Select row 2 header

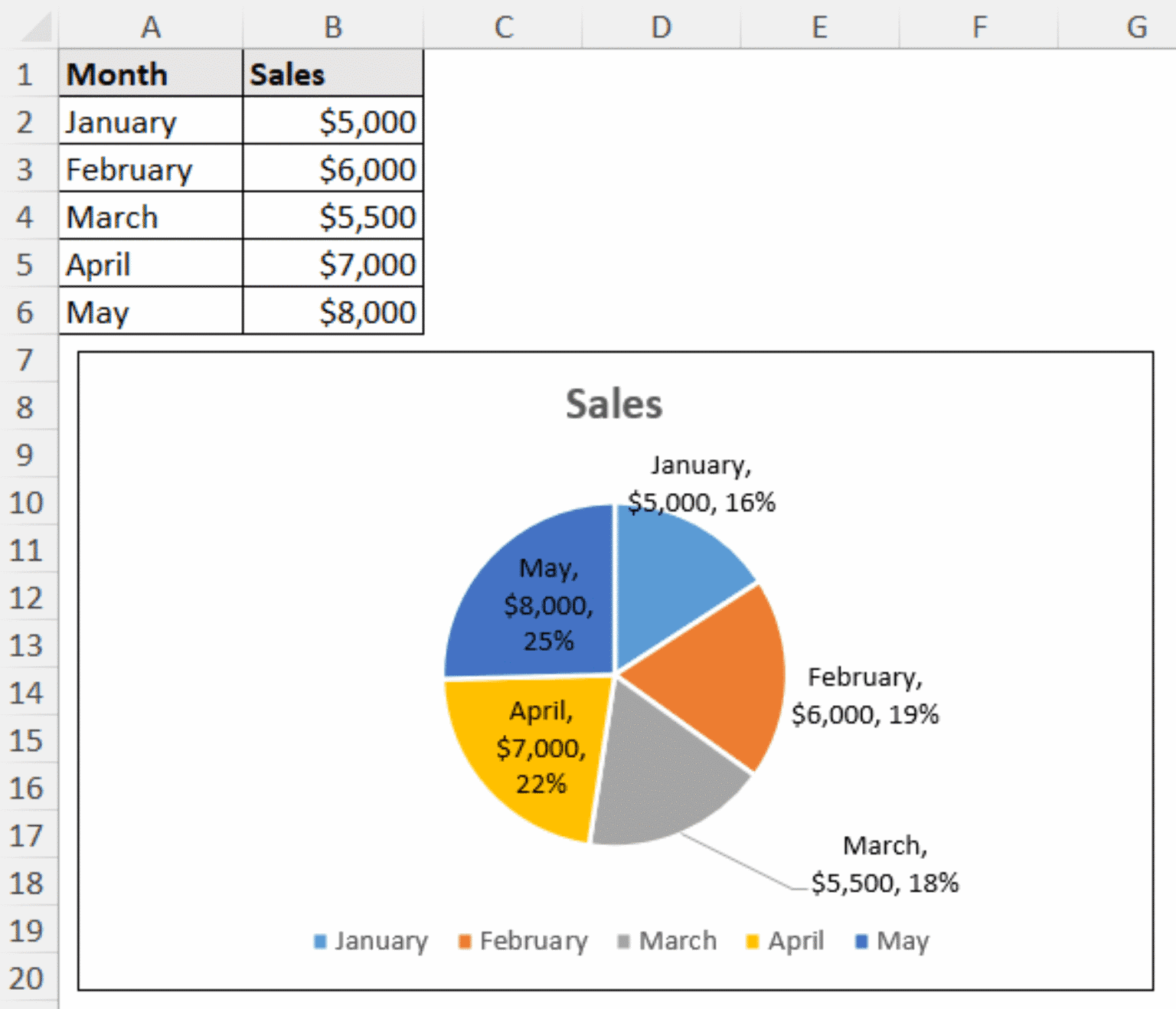28,122
